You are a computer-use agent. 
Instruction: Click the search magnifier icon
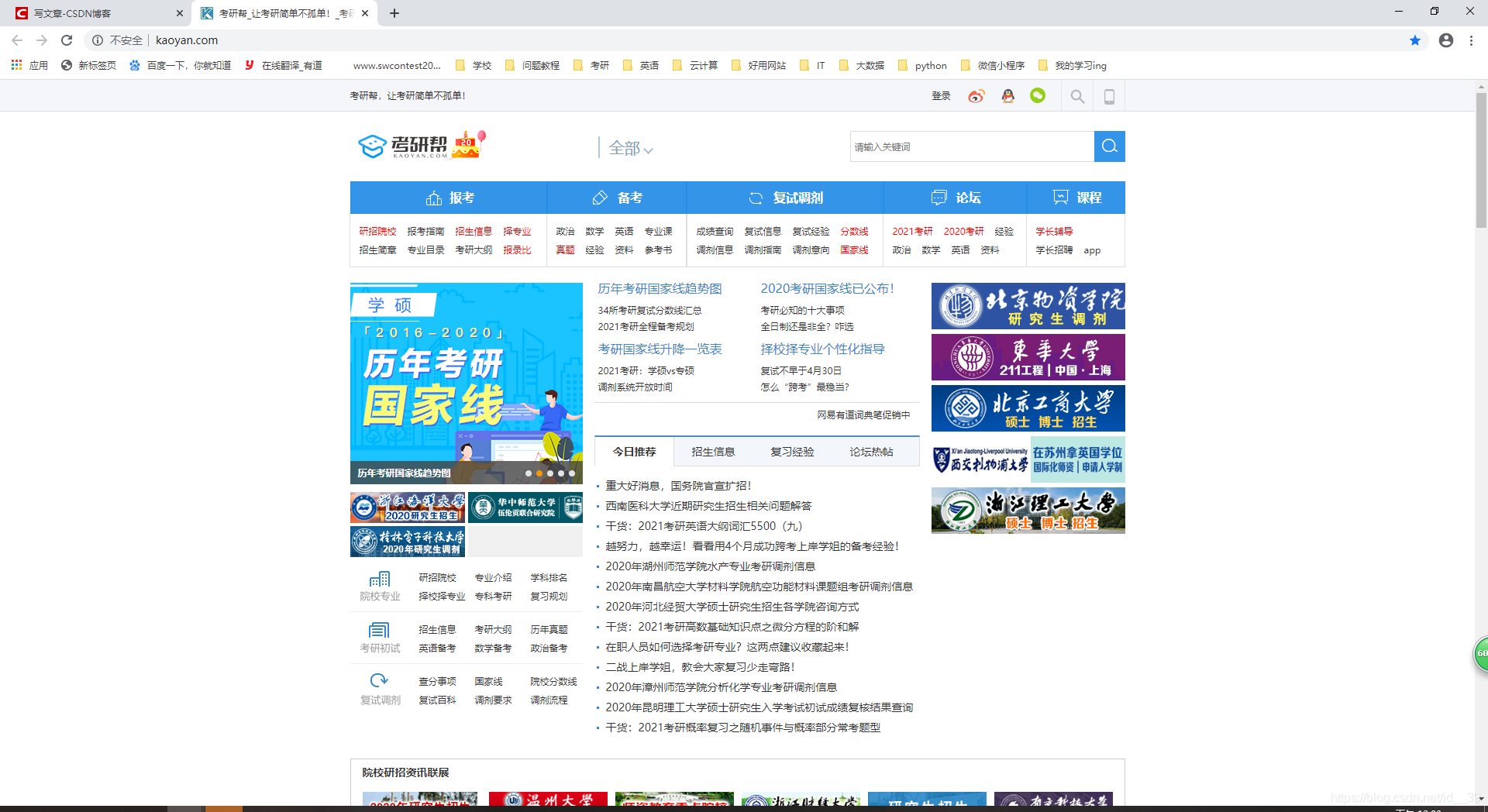(x=1076, y=95)
